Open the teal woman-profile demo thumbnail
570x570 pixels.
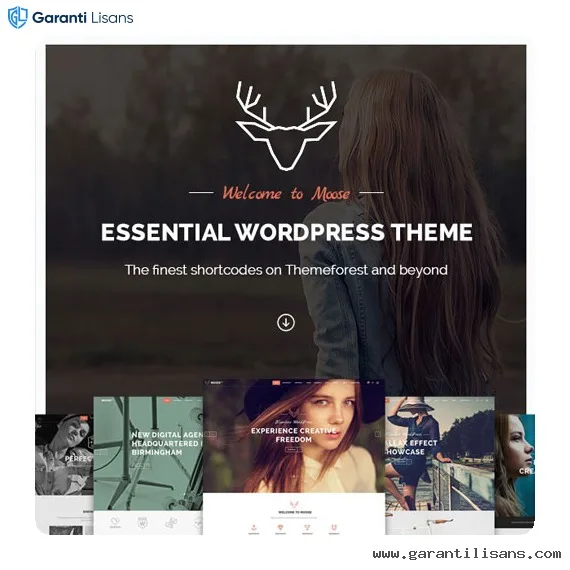[515, 471]
